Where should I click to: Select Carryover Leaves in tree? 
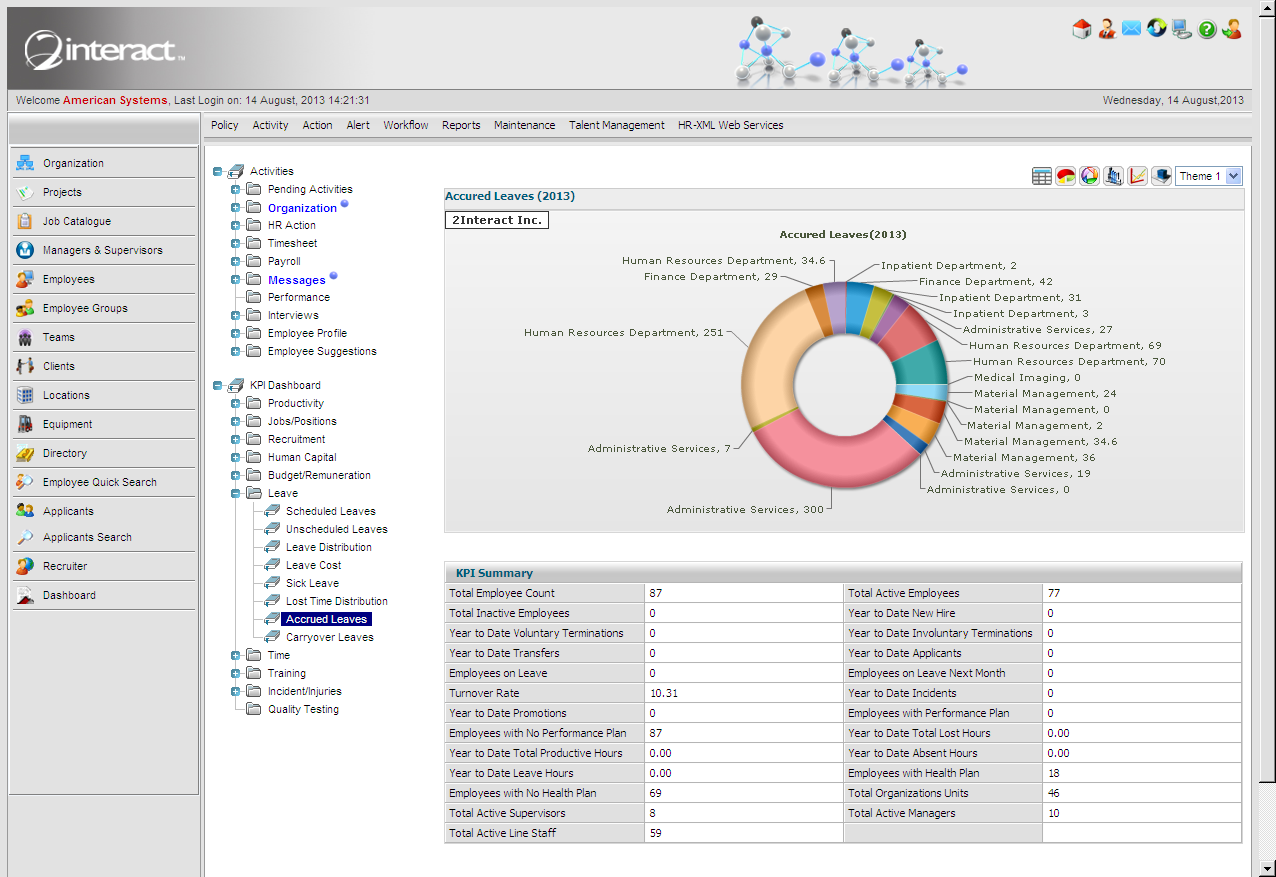tap(330, 637)
